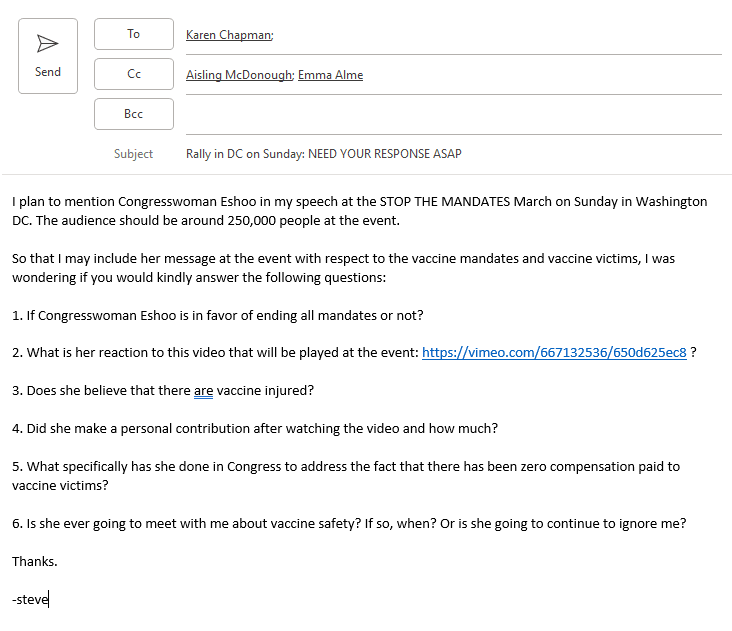Open the Bcc recipients picker button
Image resolution: width=732 pixels, height=631 pixels.
[133, 114]
